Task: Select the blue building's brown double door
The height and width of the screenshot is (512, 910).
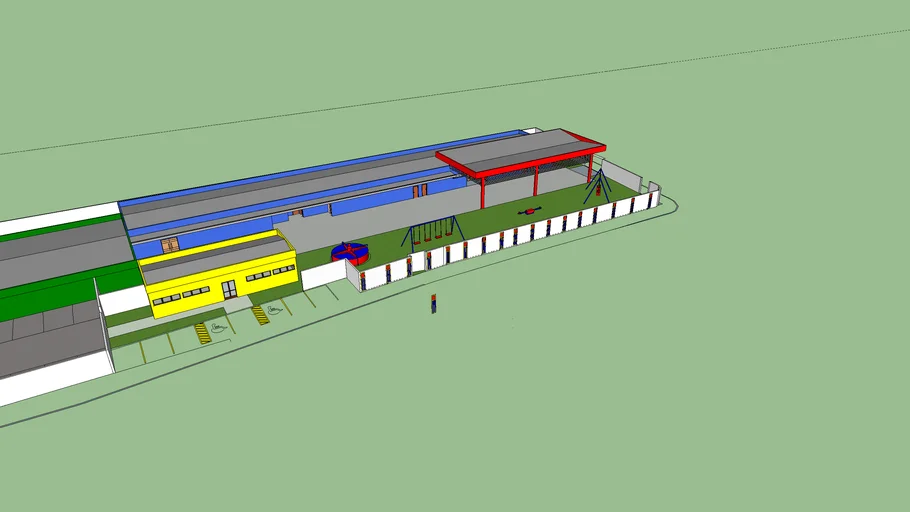Action: tap(171, 245)
